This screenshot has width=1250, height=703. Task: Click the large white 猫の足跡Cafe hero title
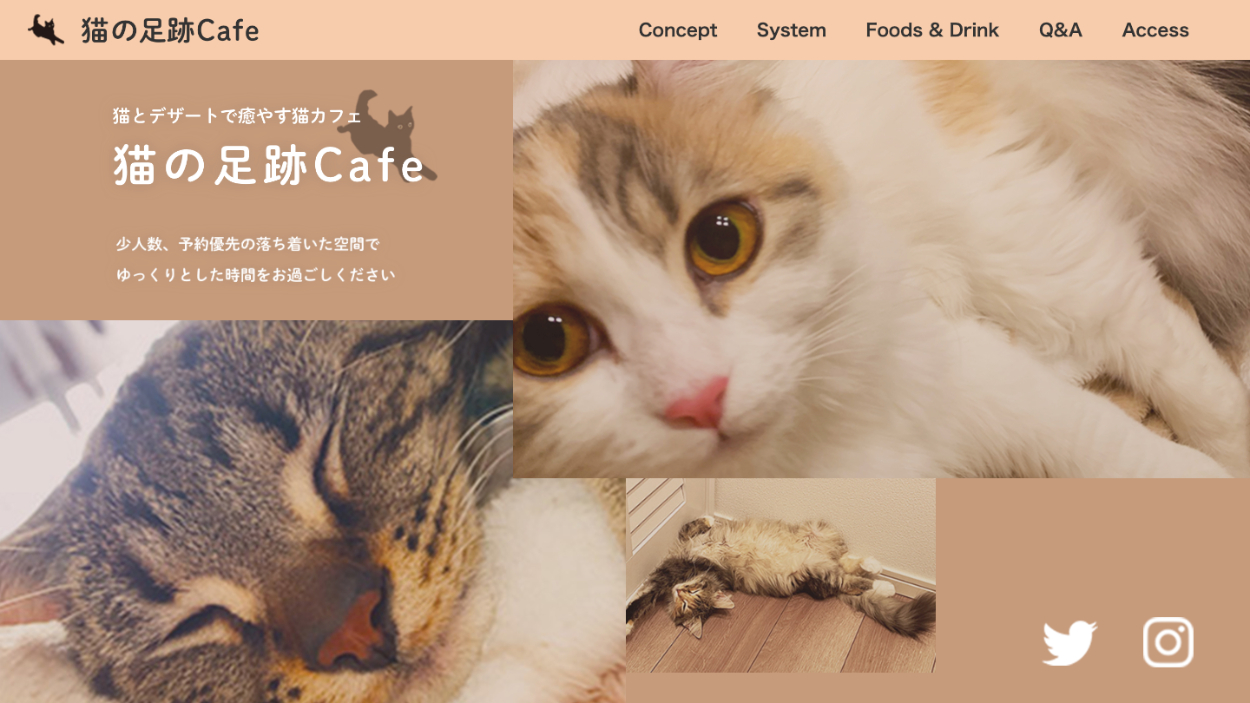click(269, 166)
